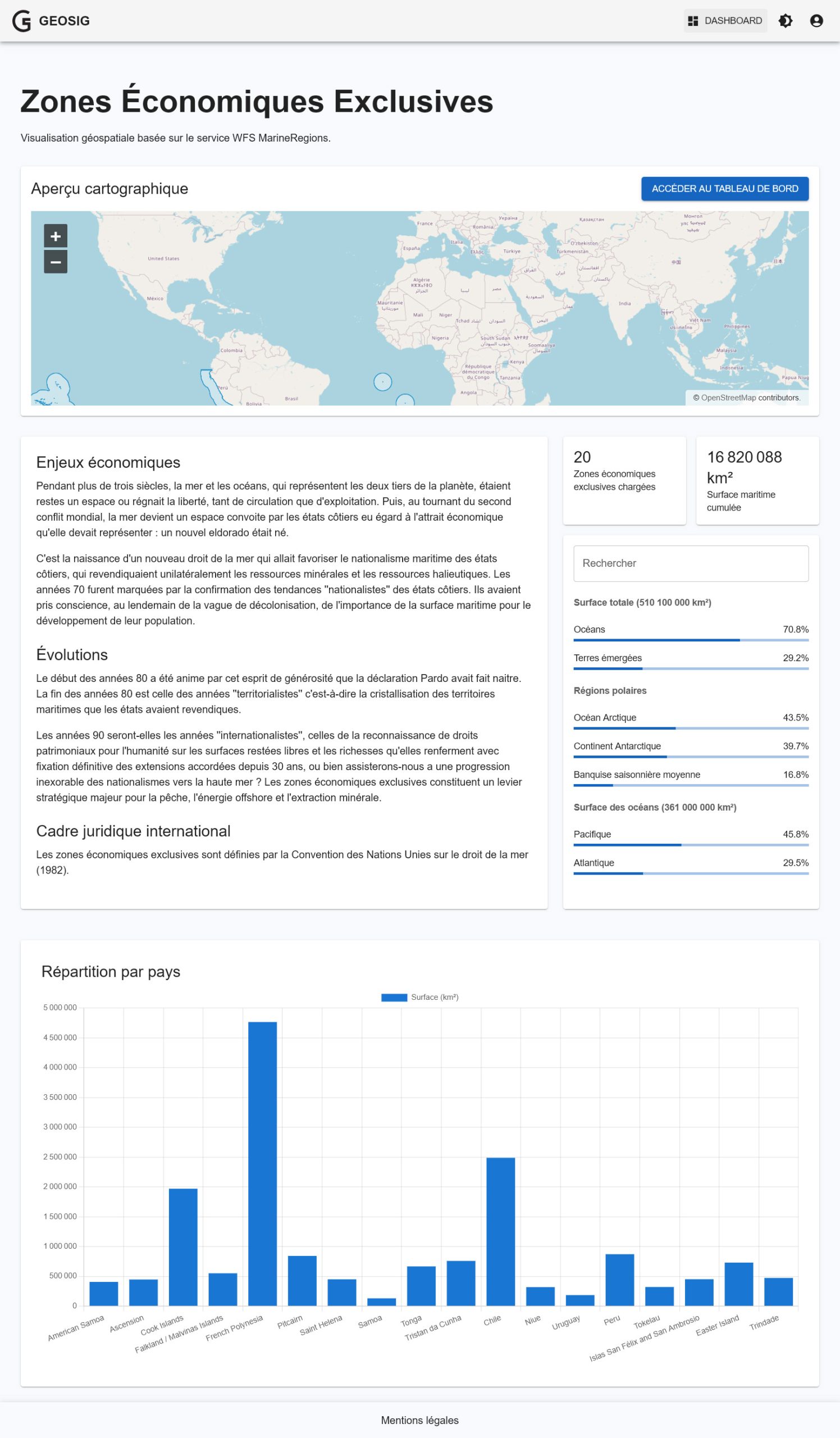Open the user account icon
840x1438 pixels.
coord(816,21)
